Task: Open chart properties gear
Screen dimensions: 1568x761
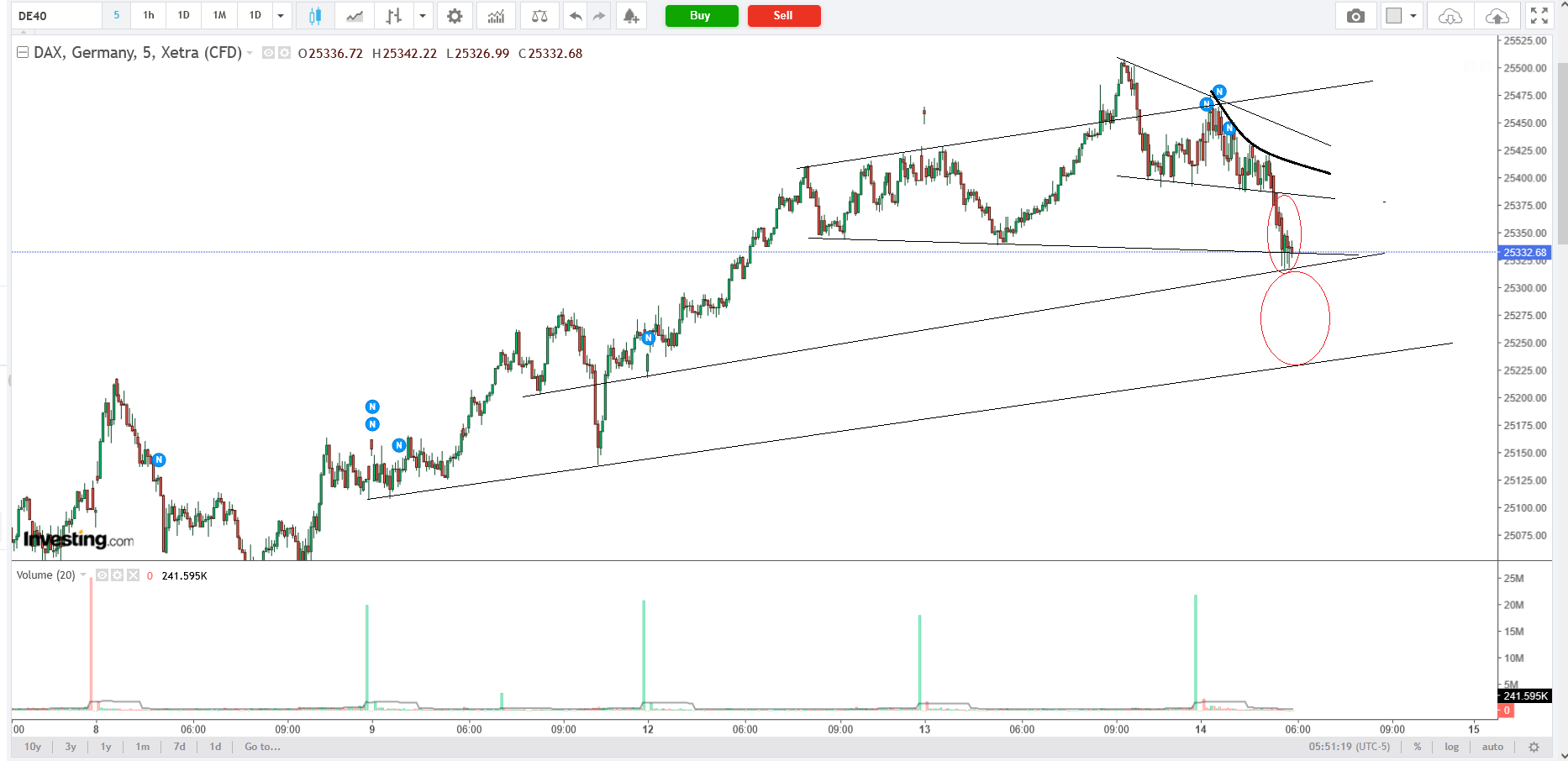Action: click(x=455, y=16)
